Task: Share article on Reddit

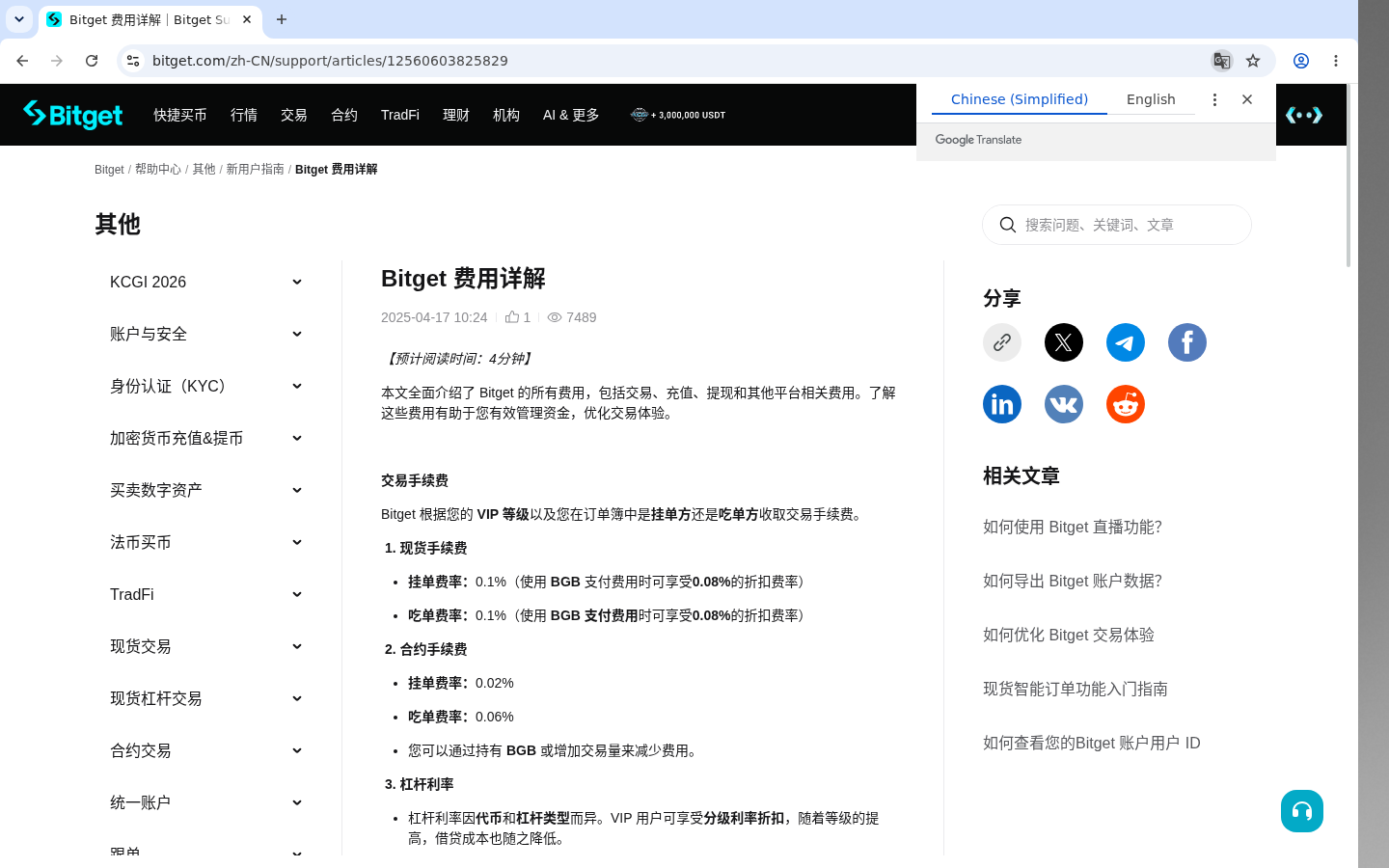Action: coord(1126,404)
